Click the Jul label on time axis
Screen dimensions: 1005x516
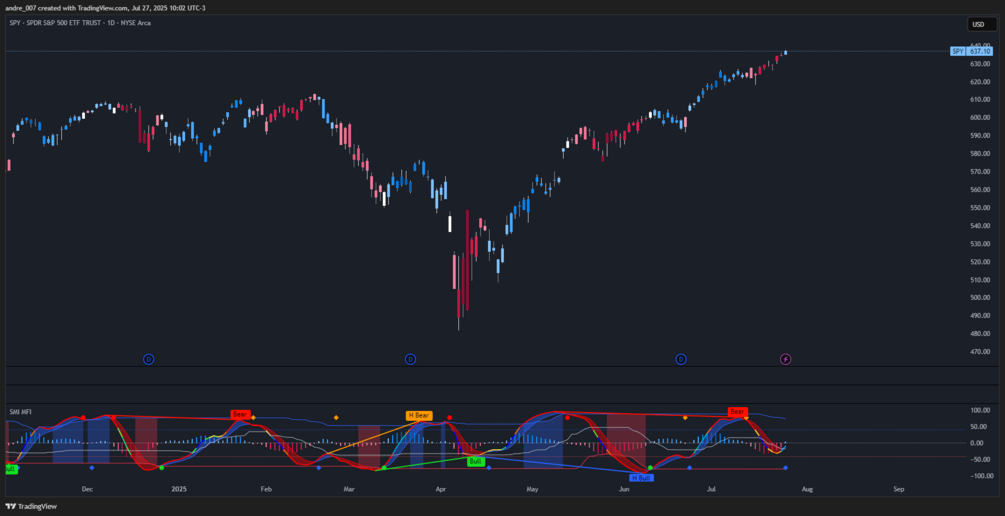coord(711,489)
